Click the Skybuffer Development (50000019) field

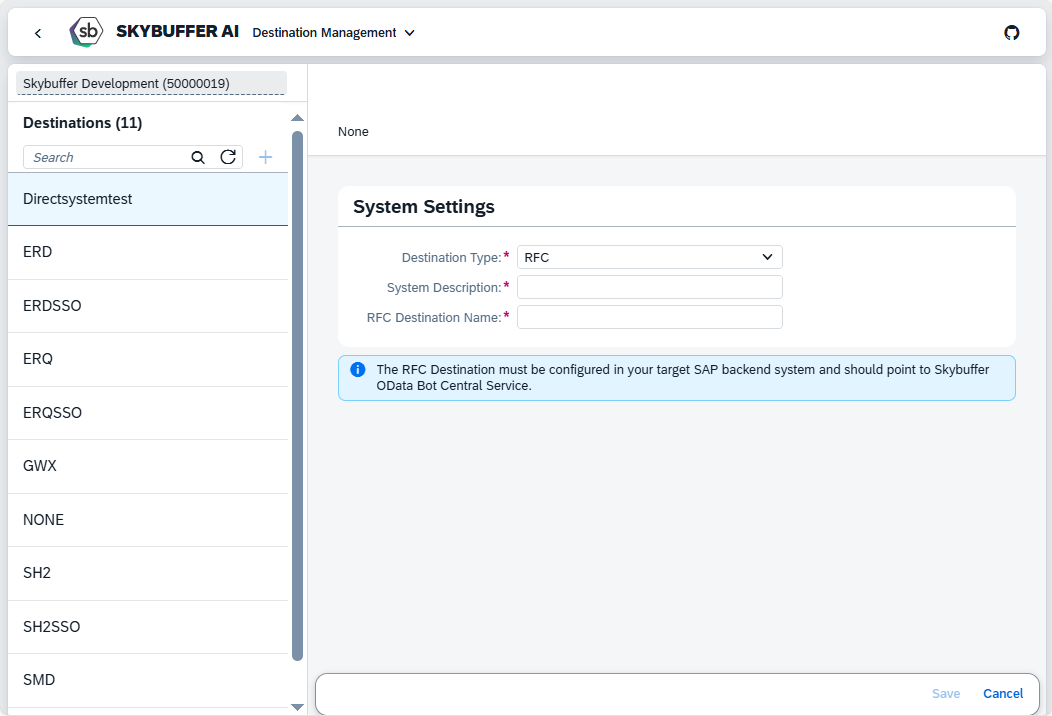(x=152, y=83)
